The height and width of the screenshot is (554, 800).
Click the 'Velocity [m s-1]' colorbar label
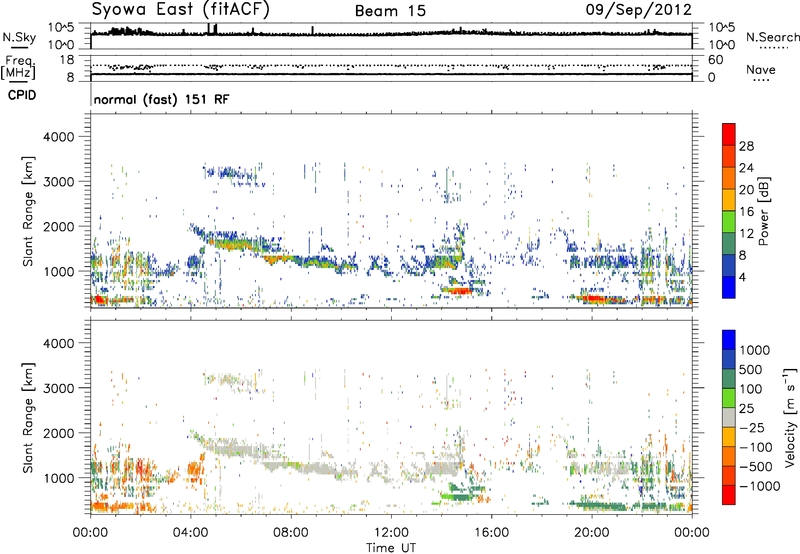click(x=790, y=417)
